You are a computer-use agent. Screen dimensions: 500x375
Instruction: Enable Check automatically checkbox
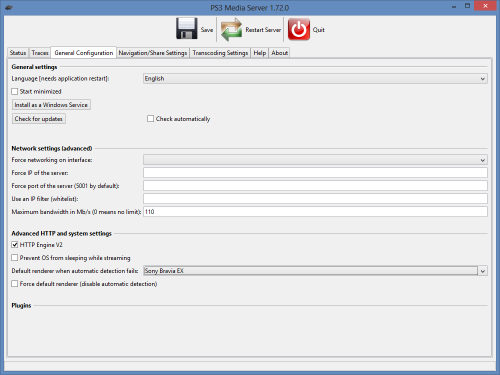pyautogui.click(x=150, y=119)
